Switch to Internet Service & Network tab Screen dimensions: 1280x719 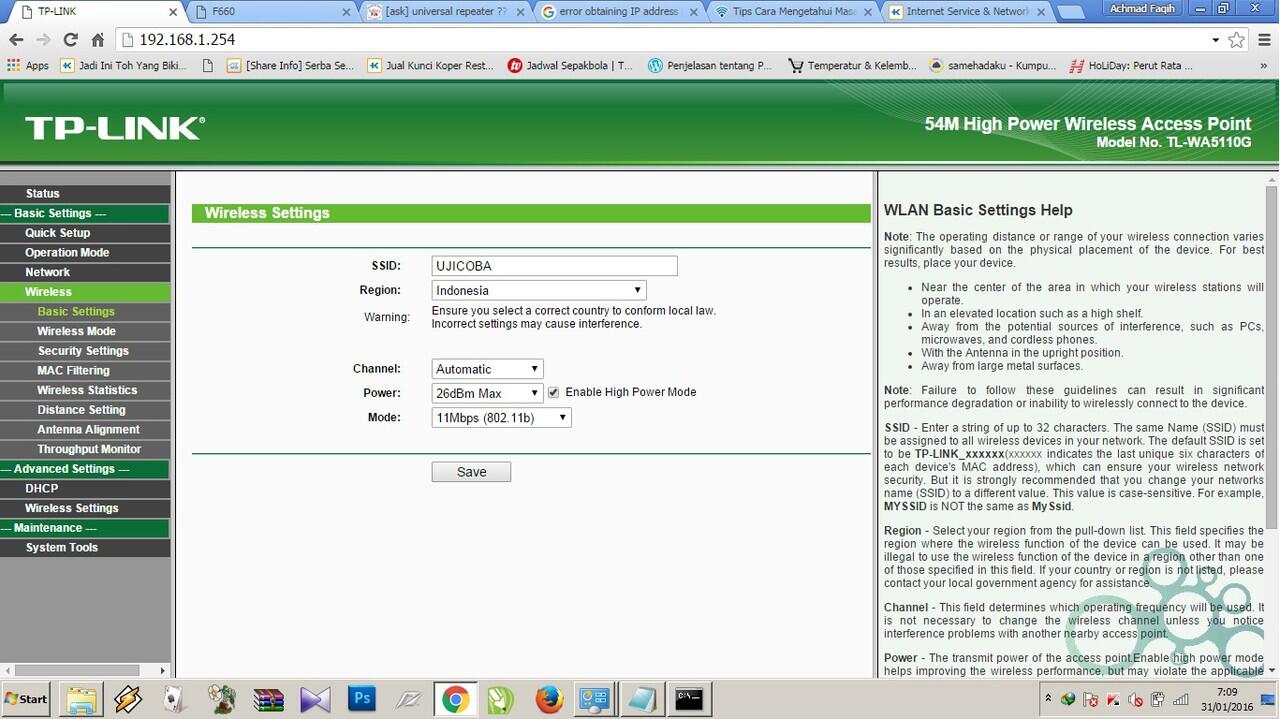tap(966, 12)
